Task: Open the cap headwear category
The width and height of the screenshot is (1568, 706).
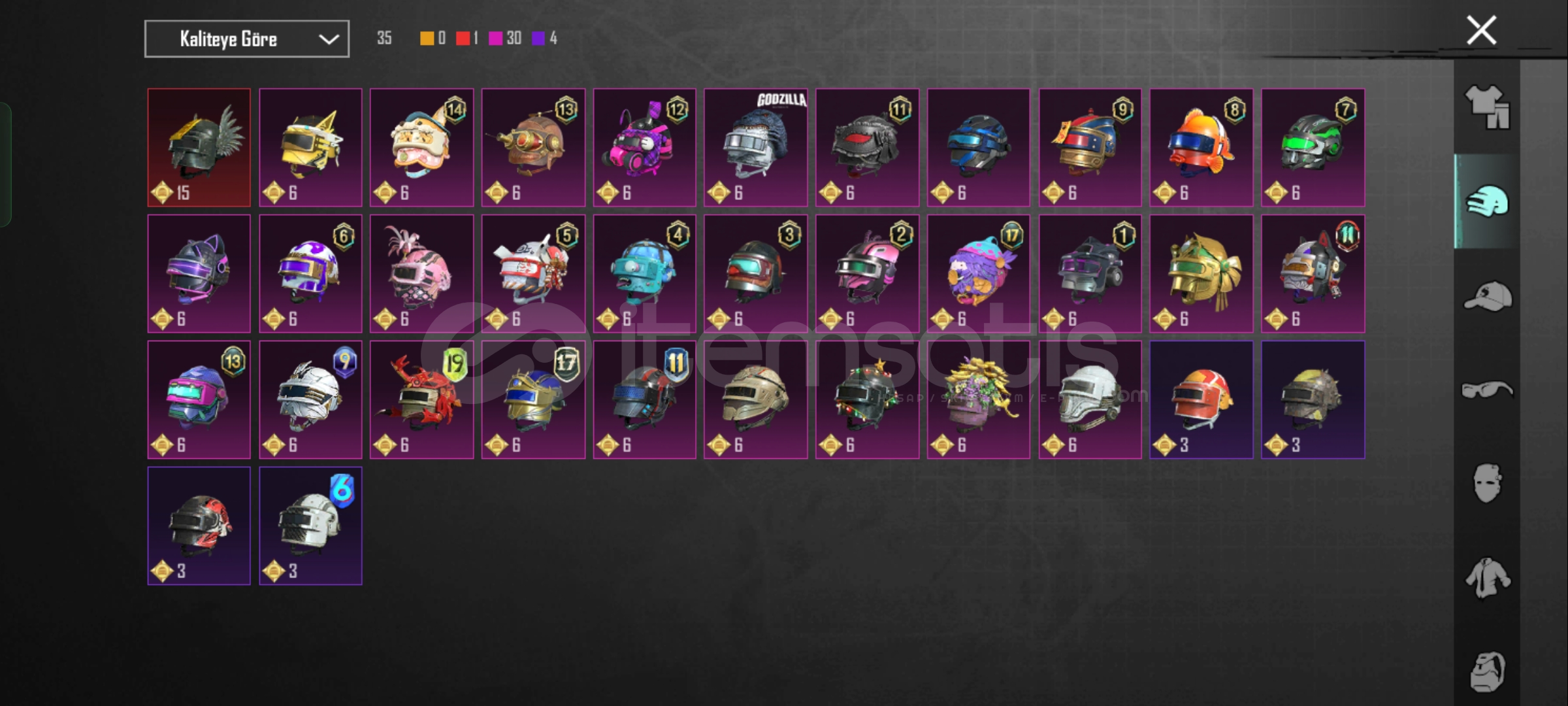Action: [1487, 297]
